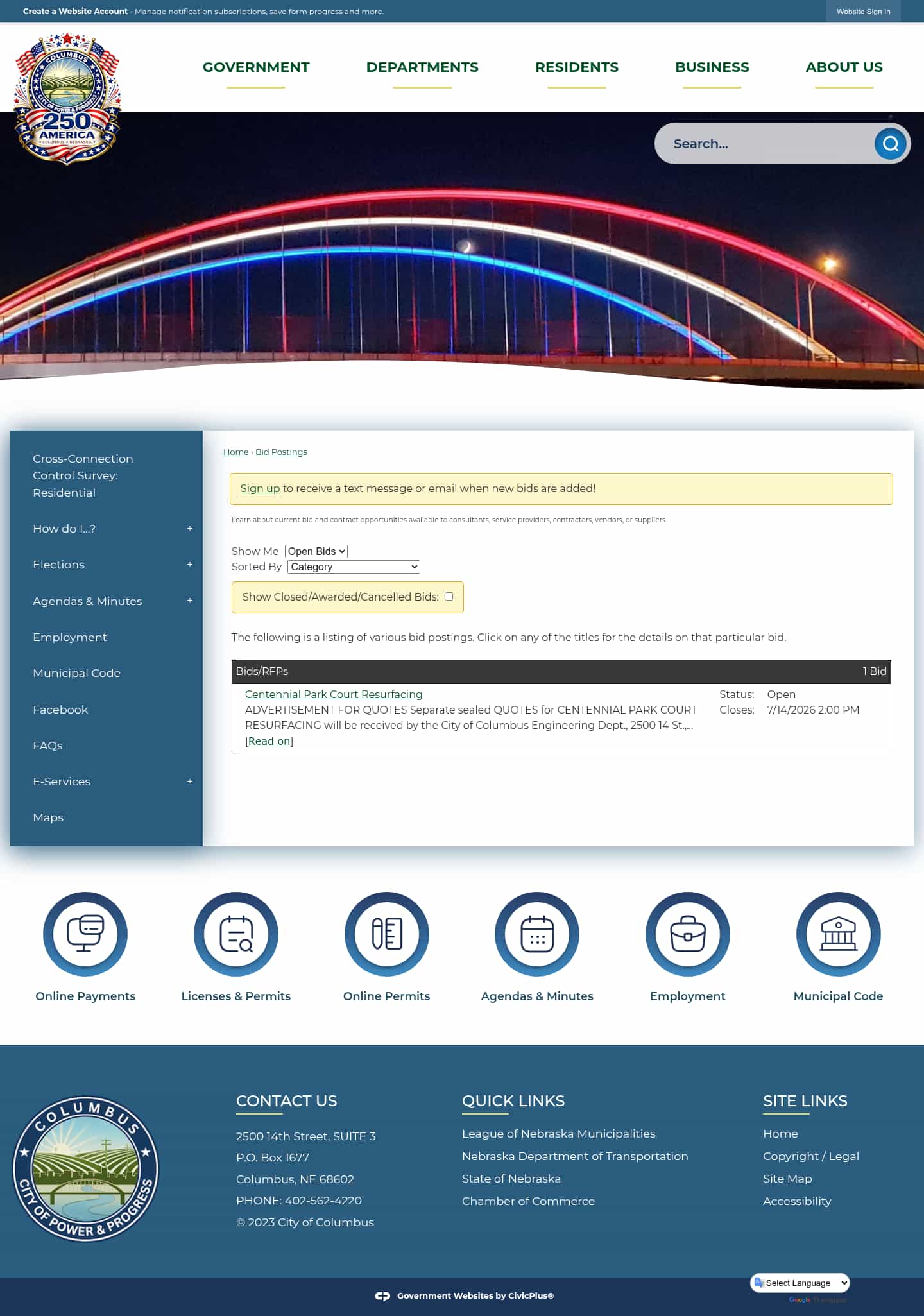Open the DEPARTMENTS menu
This screenshot has height=1316, width=924.
pyautogui.click(x=422, y=67)
